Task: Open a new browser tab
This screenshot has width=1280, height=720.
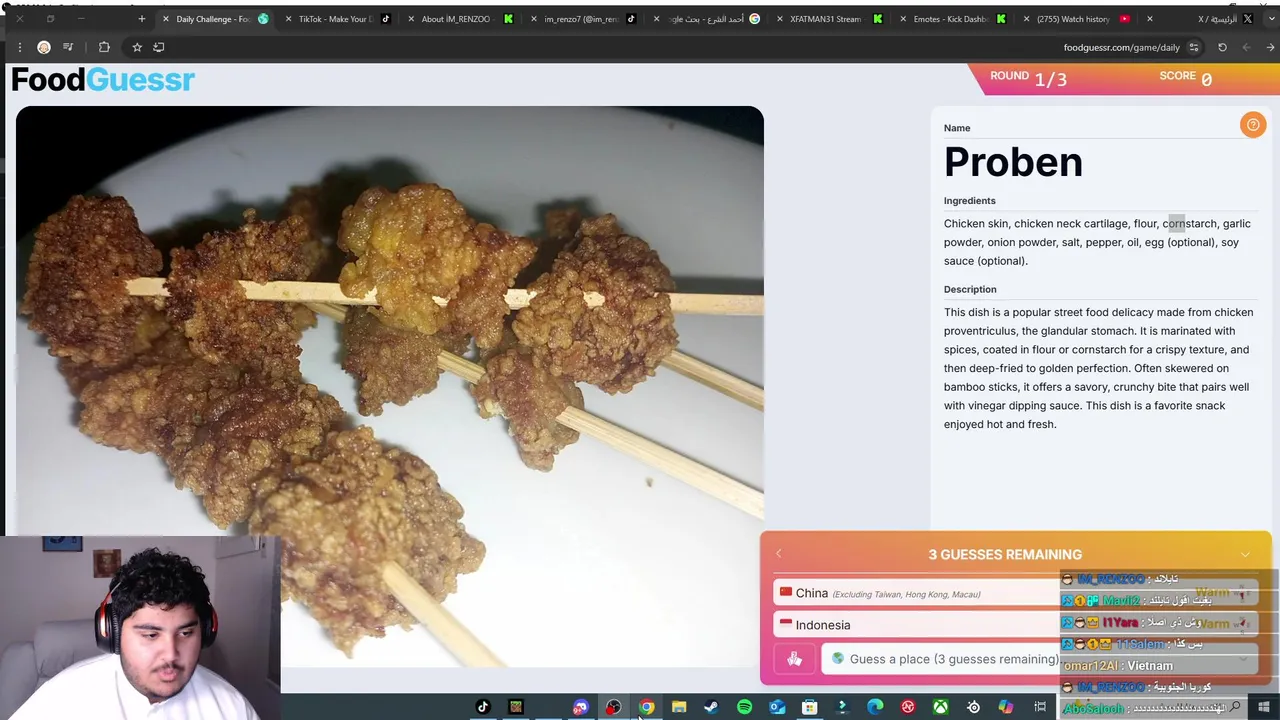Action: tap(141, 19)
